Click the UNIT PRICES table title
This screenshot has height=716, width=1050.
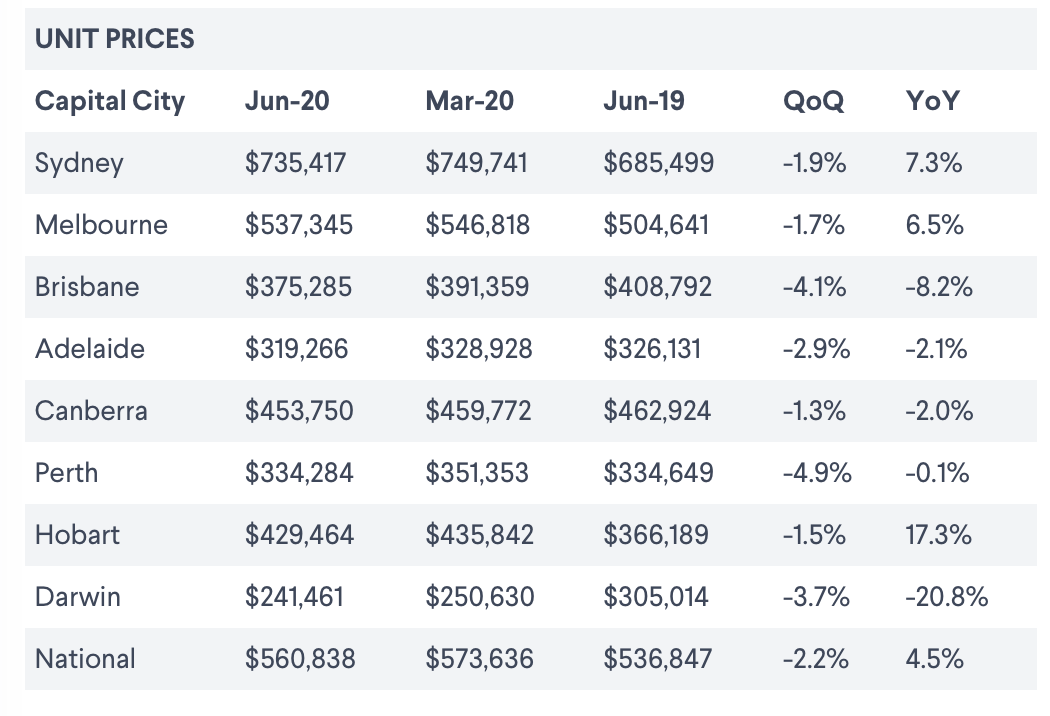pyautogui.click(x=114, y=39)
